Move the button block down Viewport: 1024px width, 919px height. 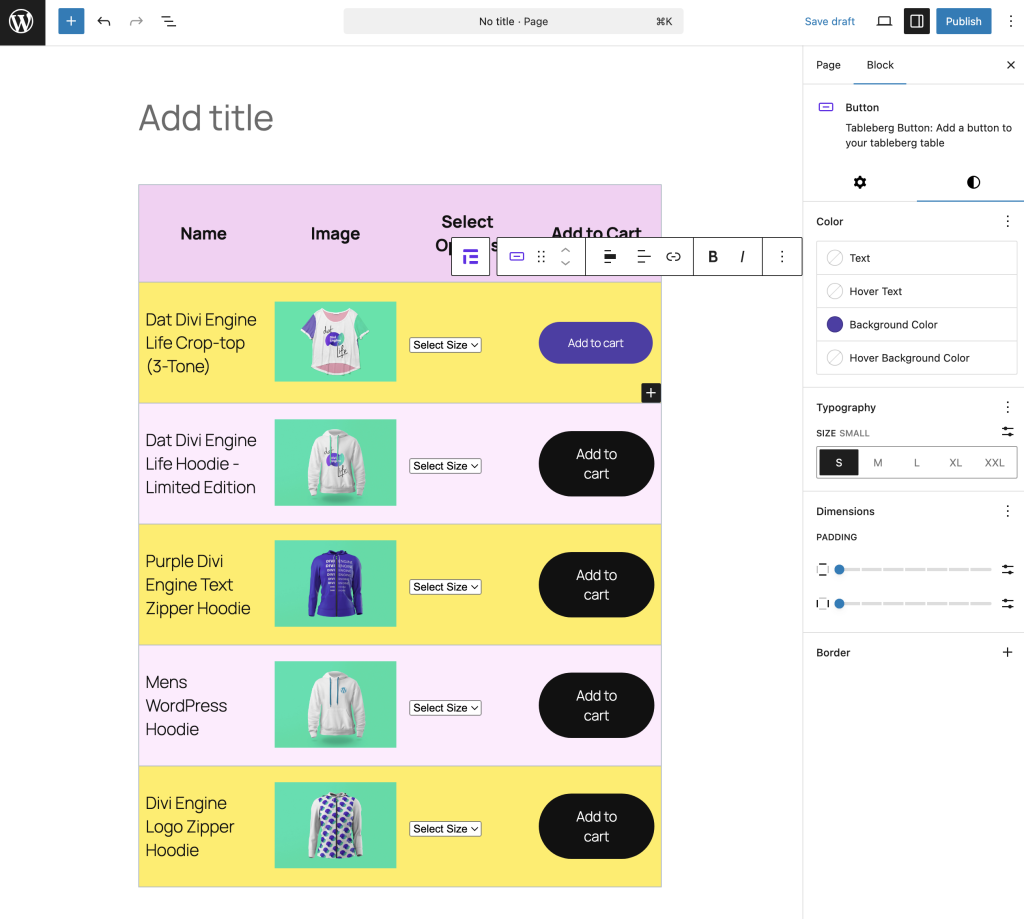click(566, 263)
